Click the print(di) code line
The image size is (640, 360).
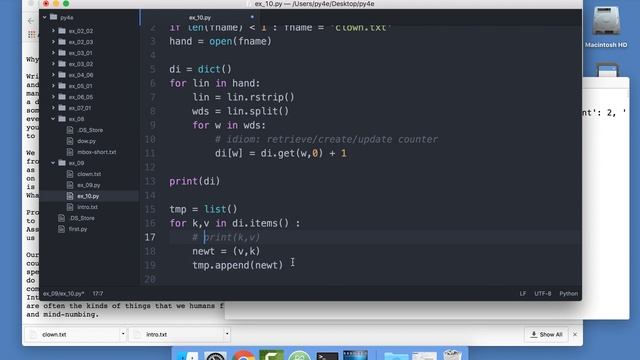195,181
